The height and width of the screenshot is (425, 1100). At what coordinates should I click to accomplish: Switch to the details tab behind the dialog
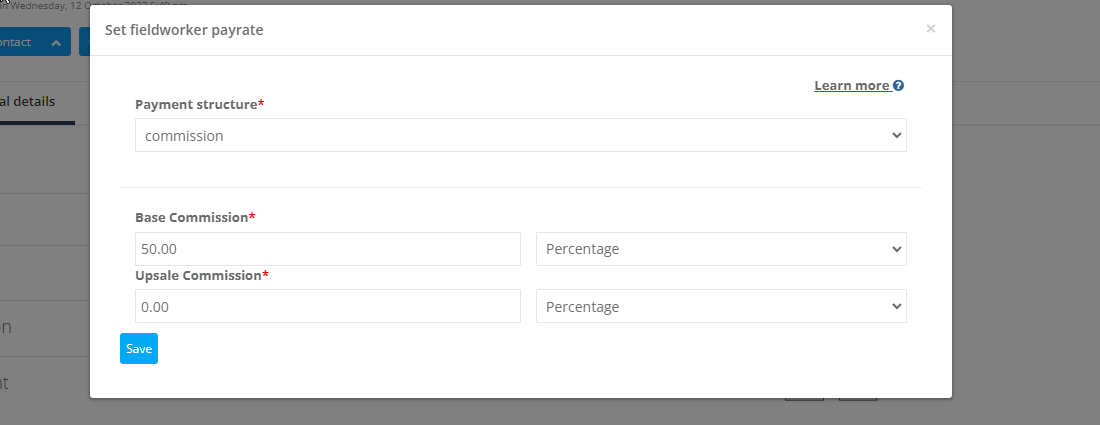point(28,102)
